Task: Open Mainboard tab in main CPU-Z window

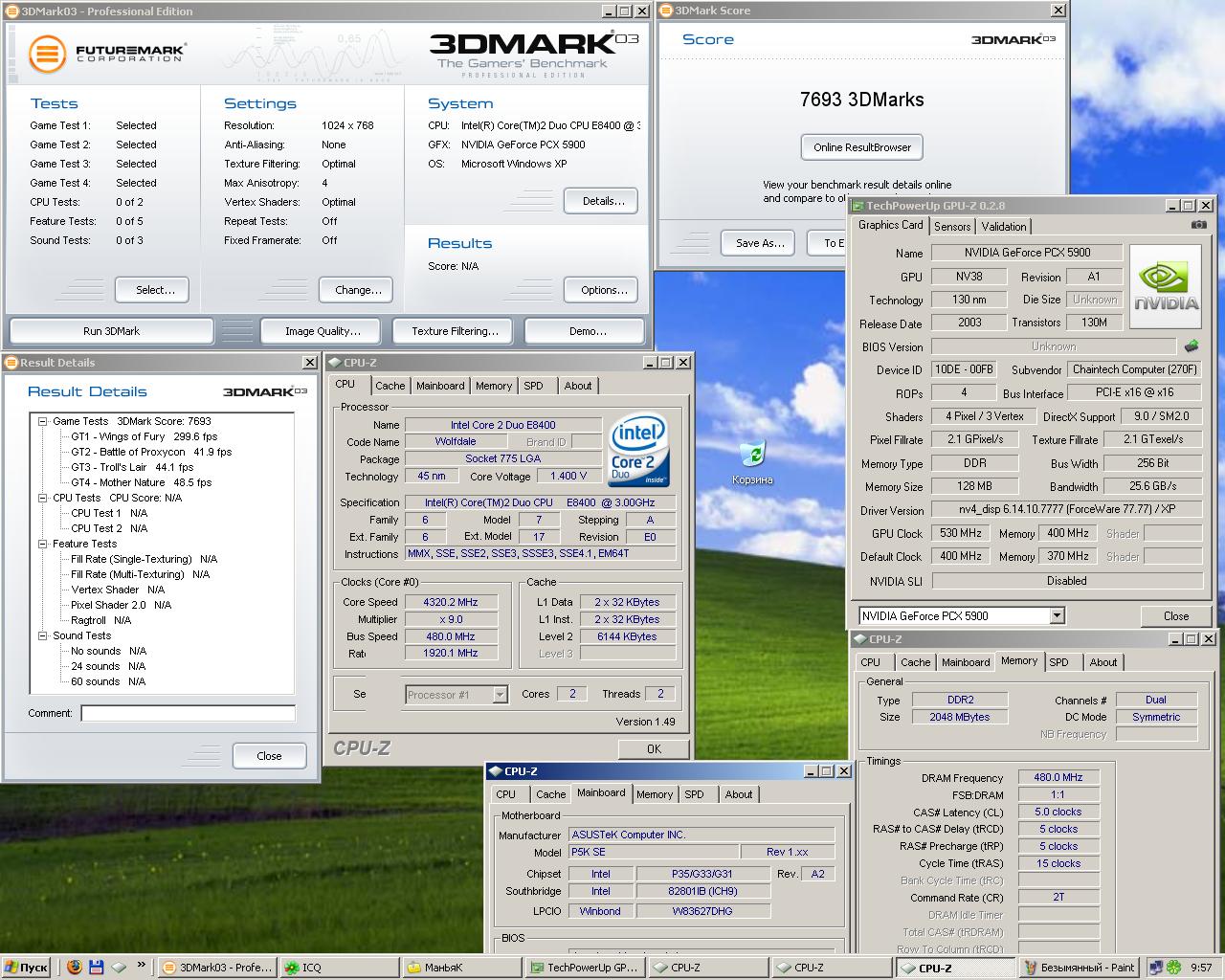Action: [440, 386]
